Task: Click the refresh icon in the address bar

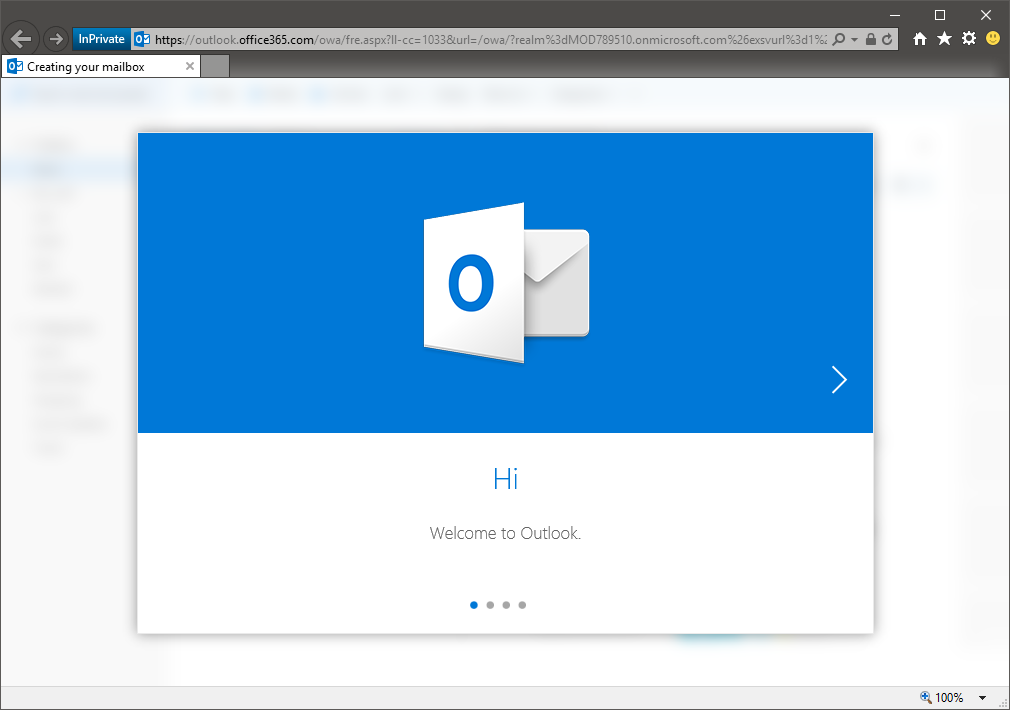Action: point(886,39)
